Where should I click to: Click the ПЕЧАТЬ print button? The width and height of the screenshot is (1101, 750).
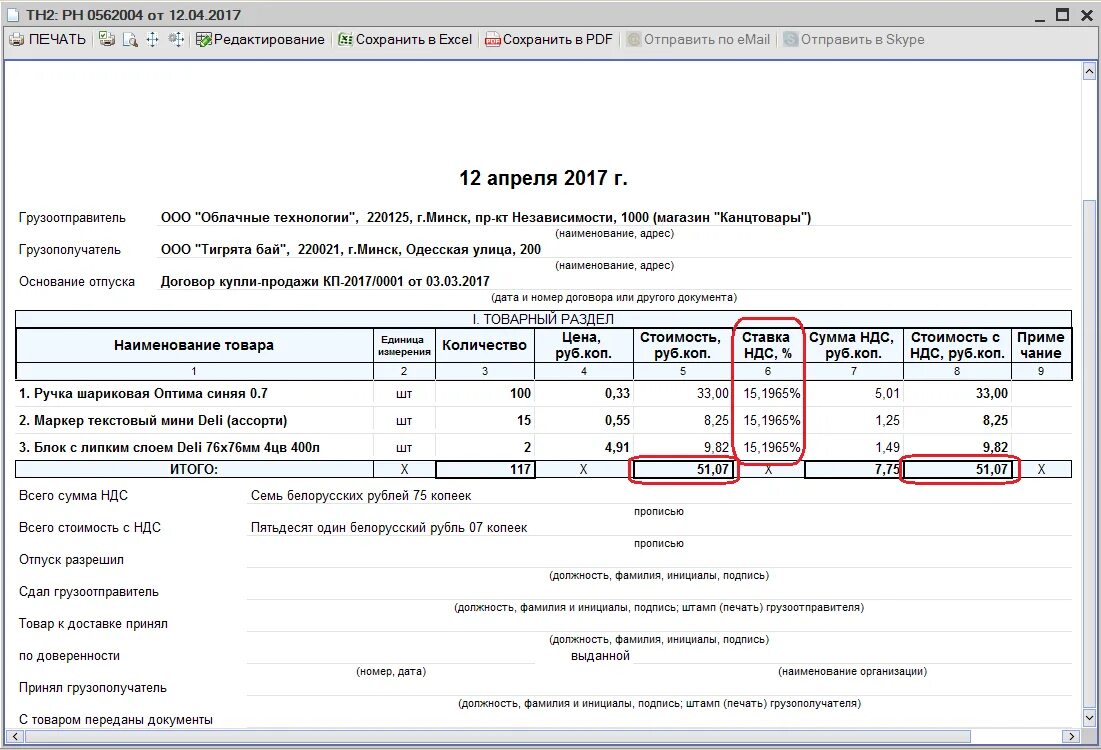[x=47, y=40]
